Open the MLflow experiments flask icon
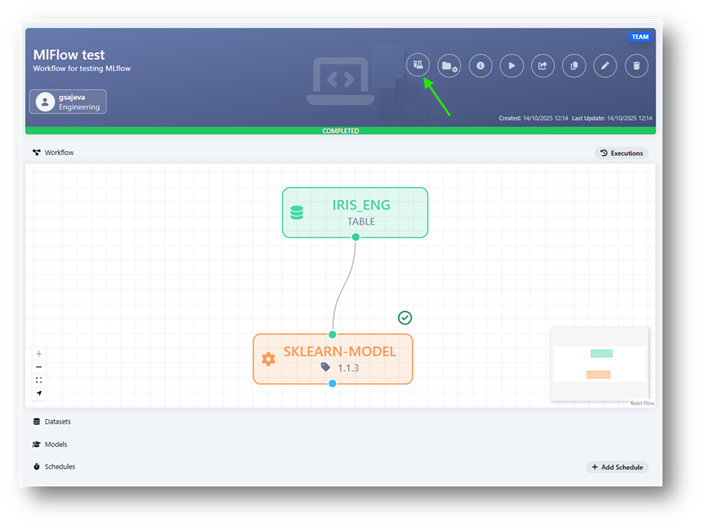The width and height of the screenshot is (704, 528). pyautogui.click(x=418, y=65)
